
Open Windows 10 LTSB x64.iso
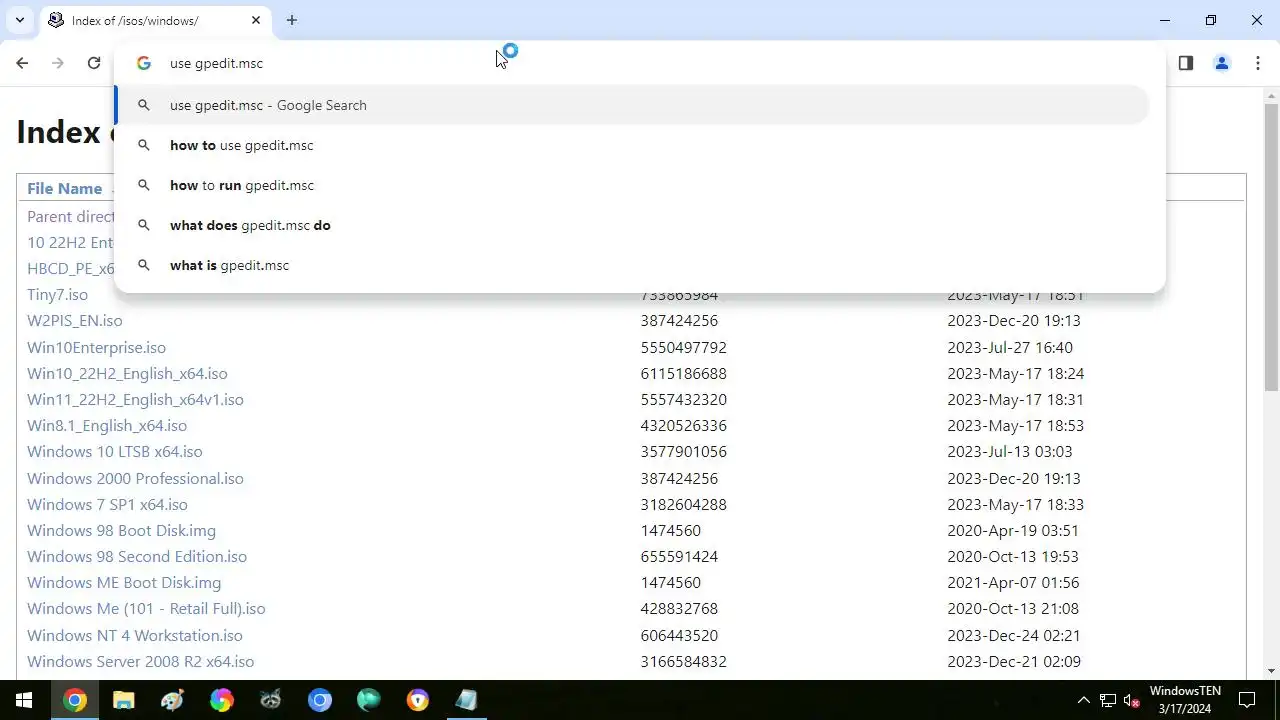[115, 452]
